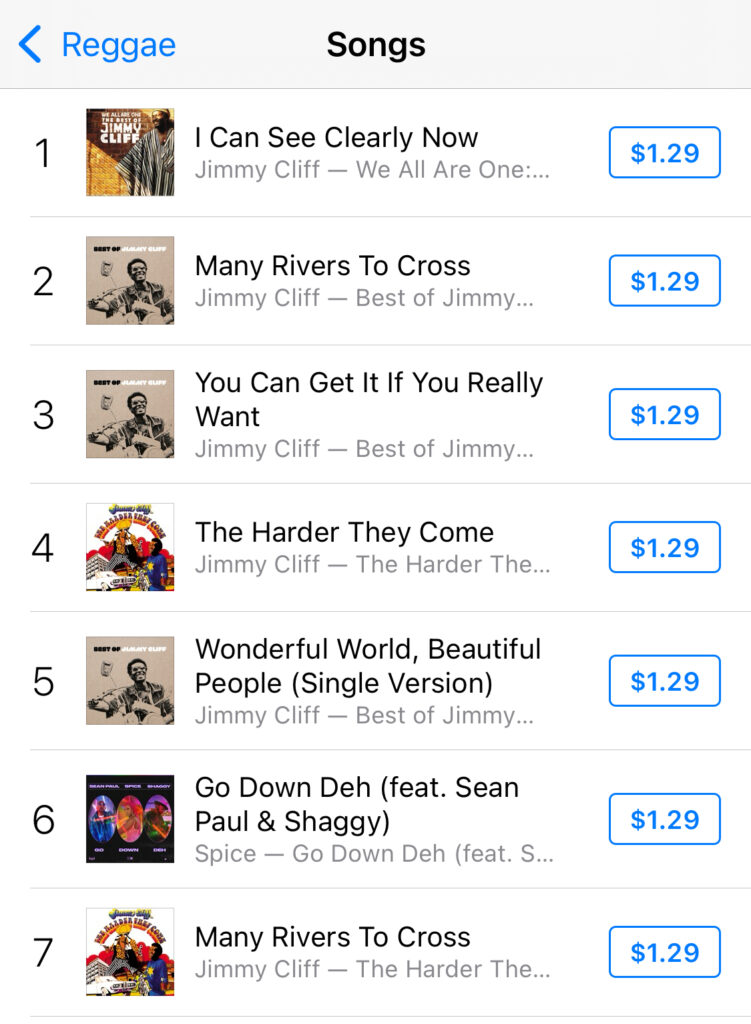
Task: Open The Harder They Come artwork at rank 4
Action: click(130, 547)
